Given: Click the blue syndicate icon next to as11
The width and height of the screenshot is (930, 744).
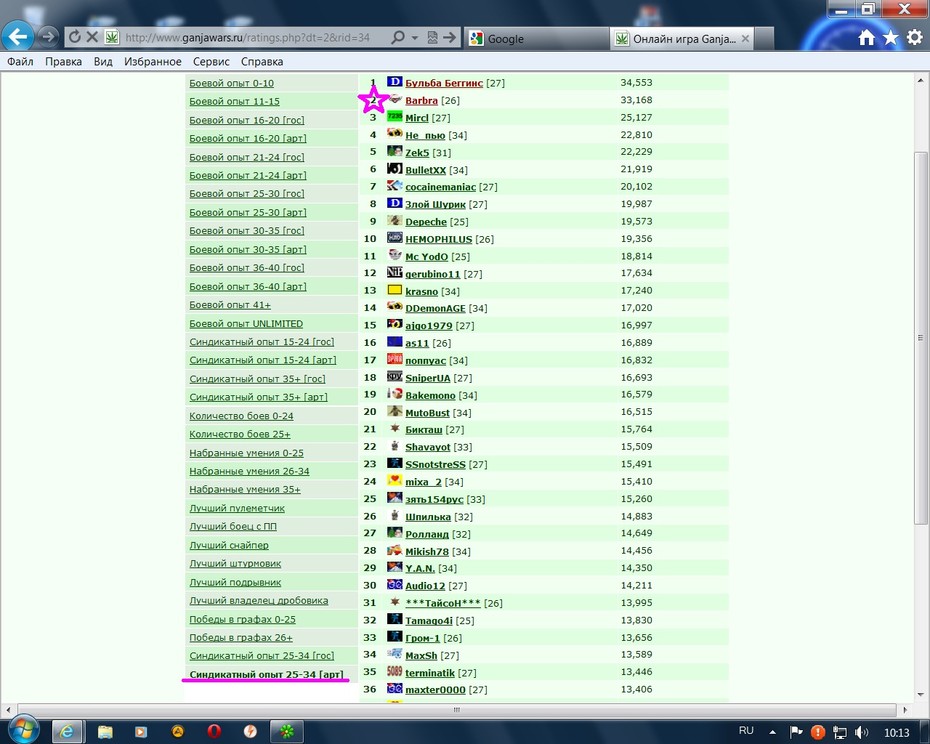Looking at the screenshot, I should pos(394,342).
